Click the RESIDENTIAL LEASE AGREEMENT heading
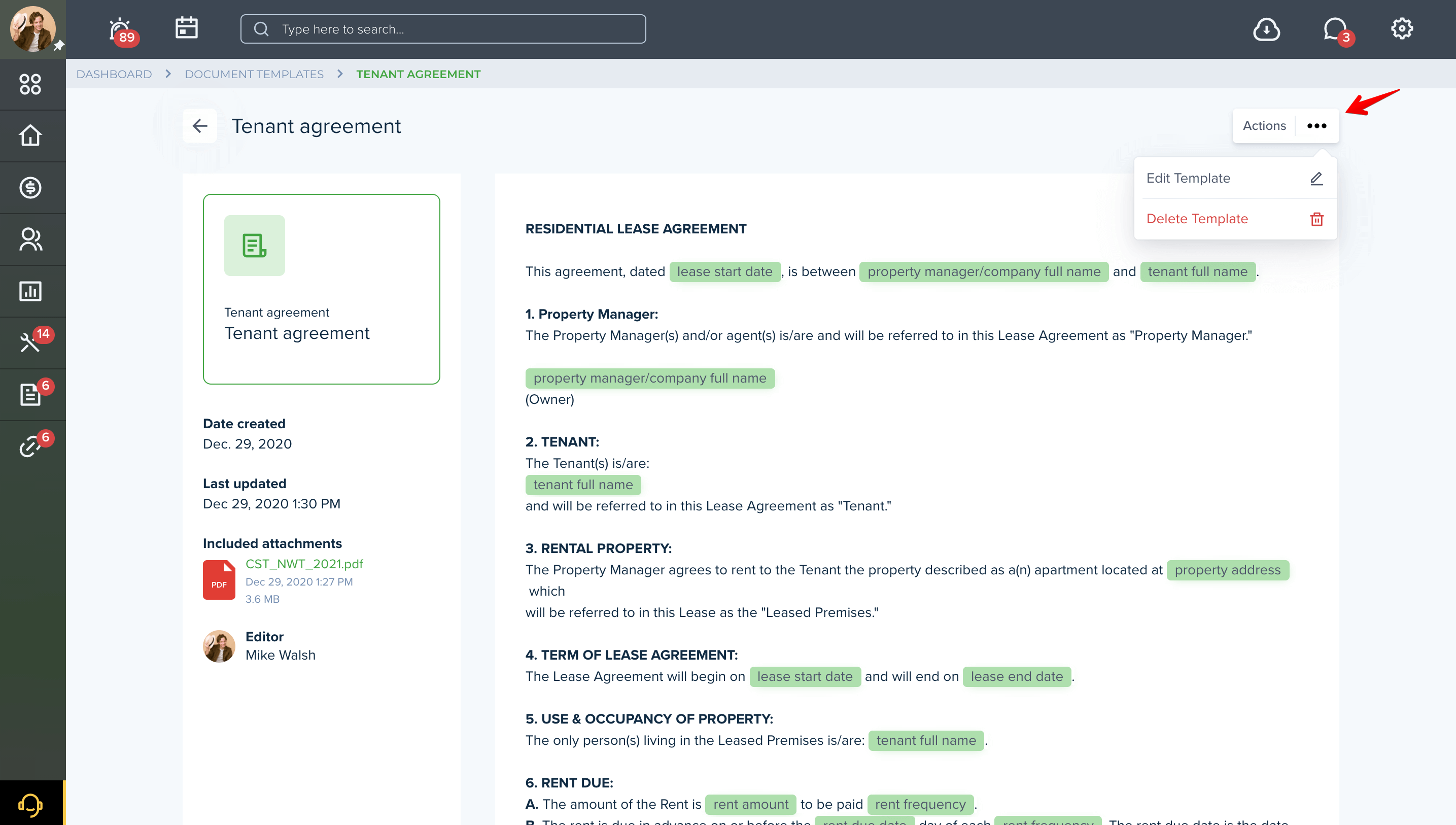Viewport: 1456px width, 825px height. tap(636, 229)
